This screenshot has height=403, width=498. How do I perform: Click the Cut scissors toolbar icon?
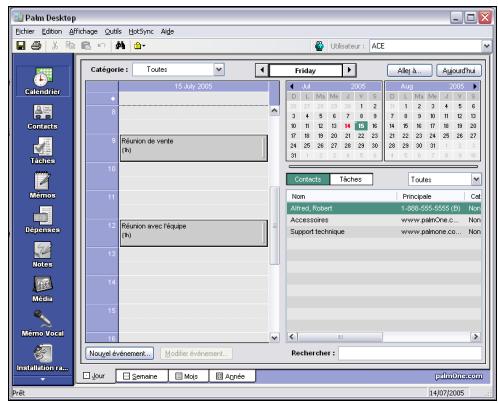55,45
